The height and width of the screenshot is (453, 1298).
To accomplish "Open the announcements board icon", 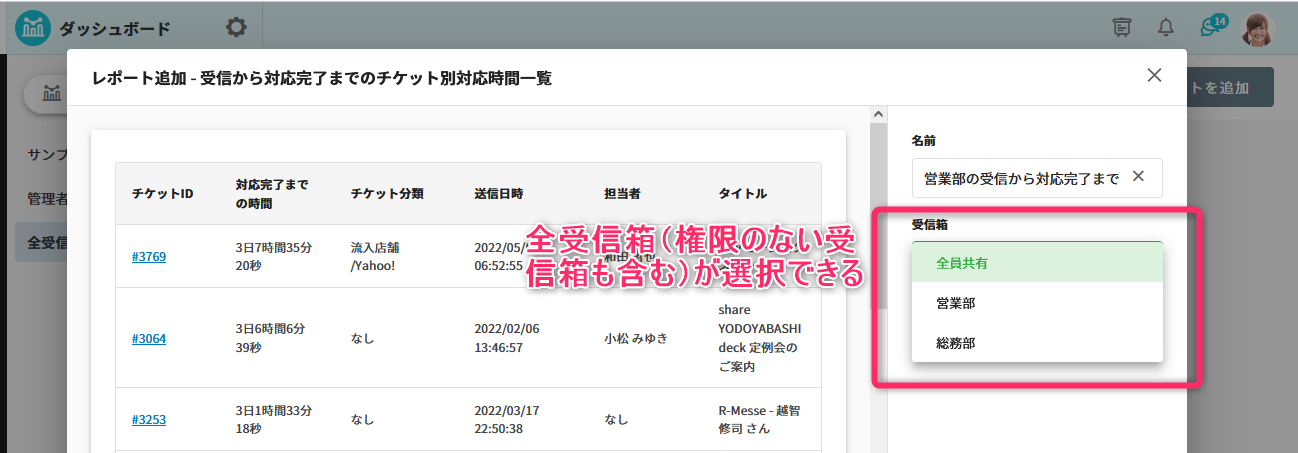I will click(x=1122, y=28).
